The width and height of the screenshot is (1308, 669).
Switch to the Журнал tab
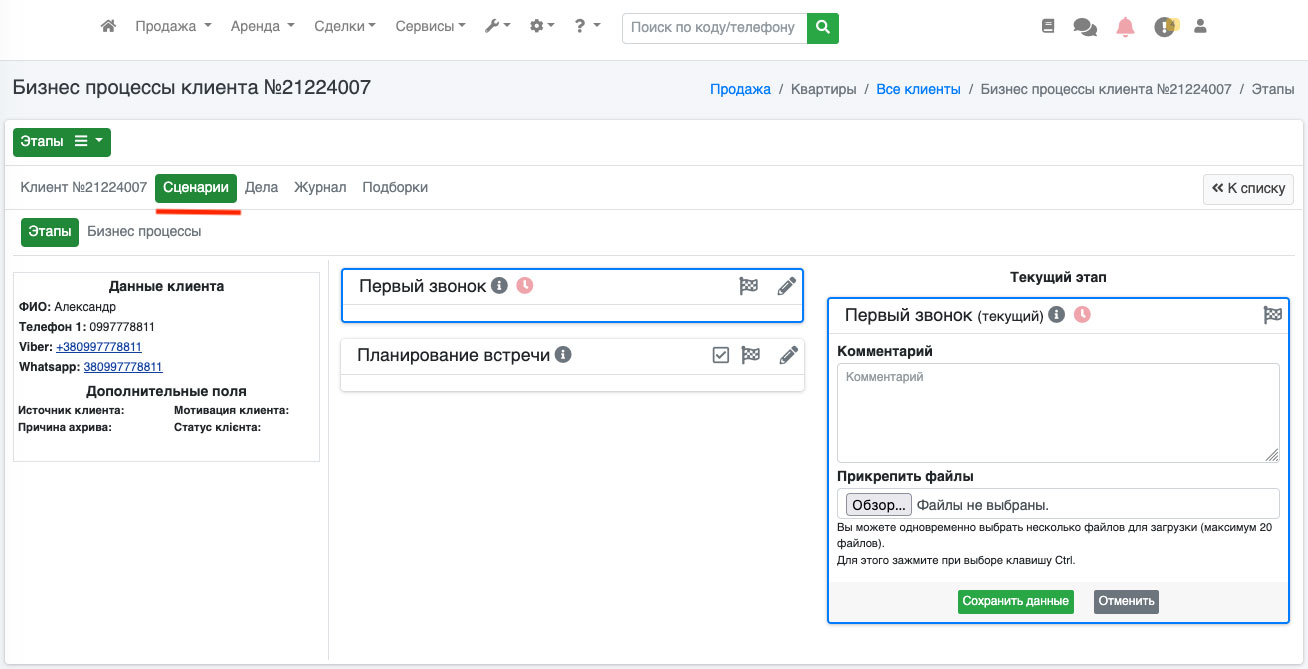320,187
